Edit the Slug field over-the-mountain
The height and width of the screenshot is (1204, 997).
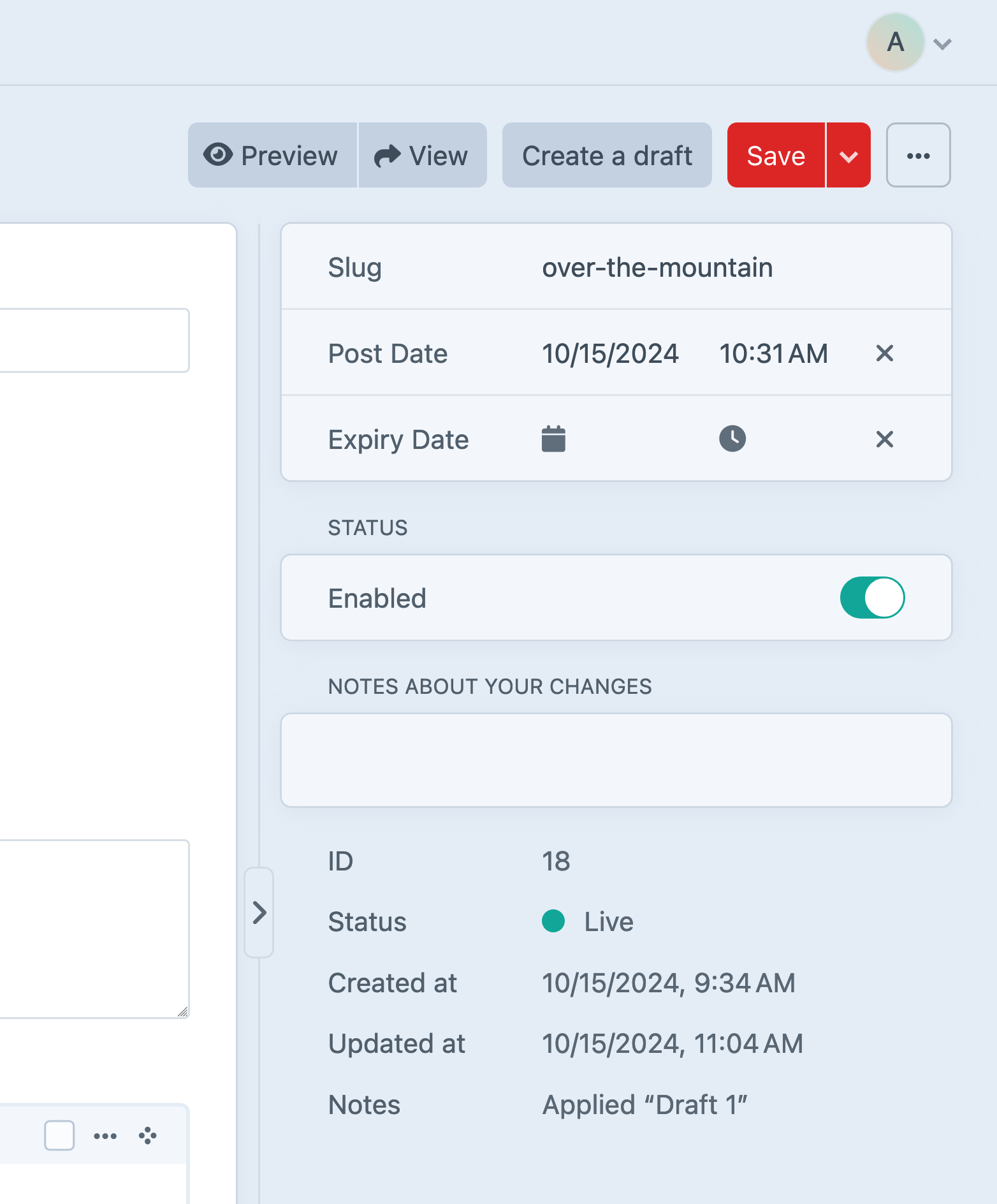657,268
